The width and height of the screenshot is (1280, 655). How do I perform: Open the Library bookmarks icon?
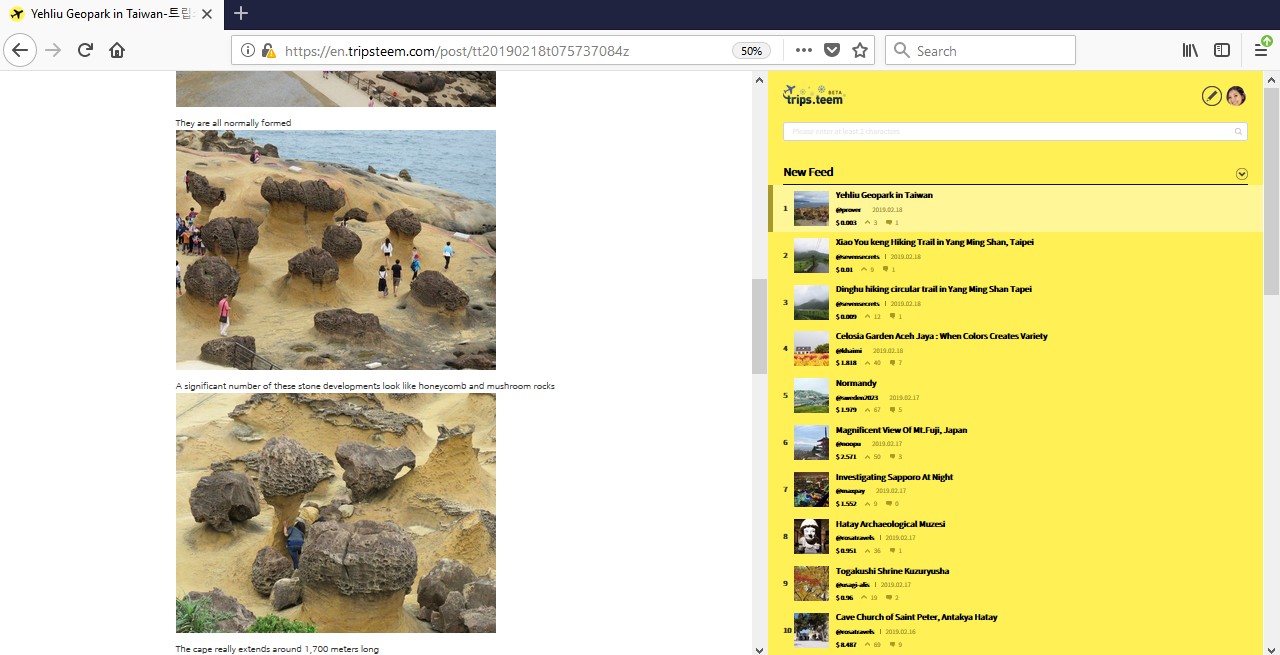click(x=1190, y=50)
